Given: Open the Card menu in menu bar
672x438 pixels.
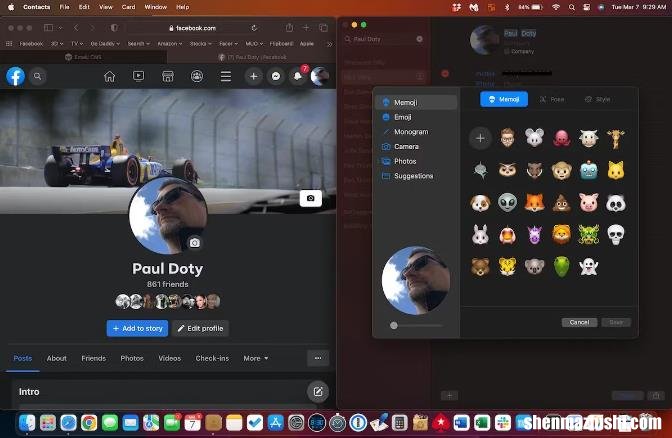Looking at the screenshot, I should (129, 7).
